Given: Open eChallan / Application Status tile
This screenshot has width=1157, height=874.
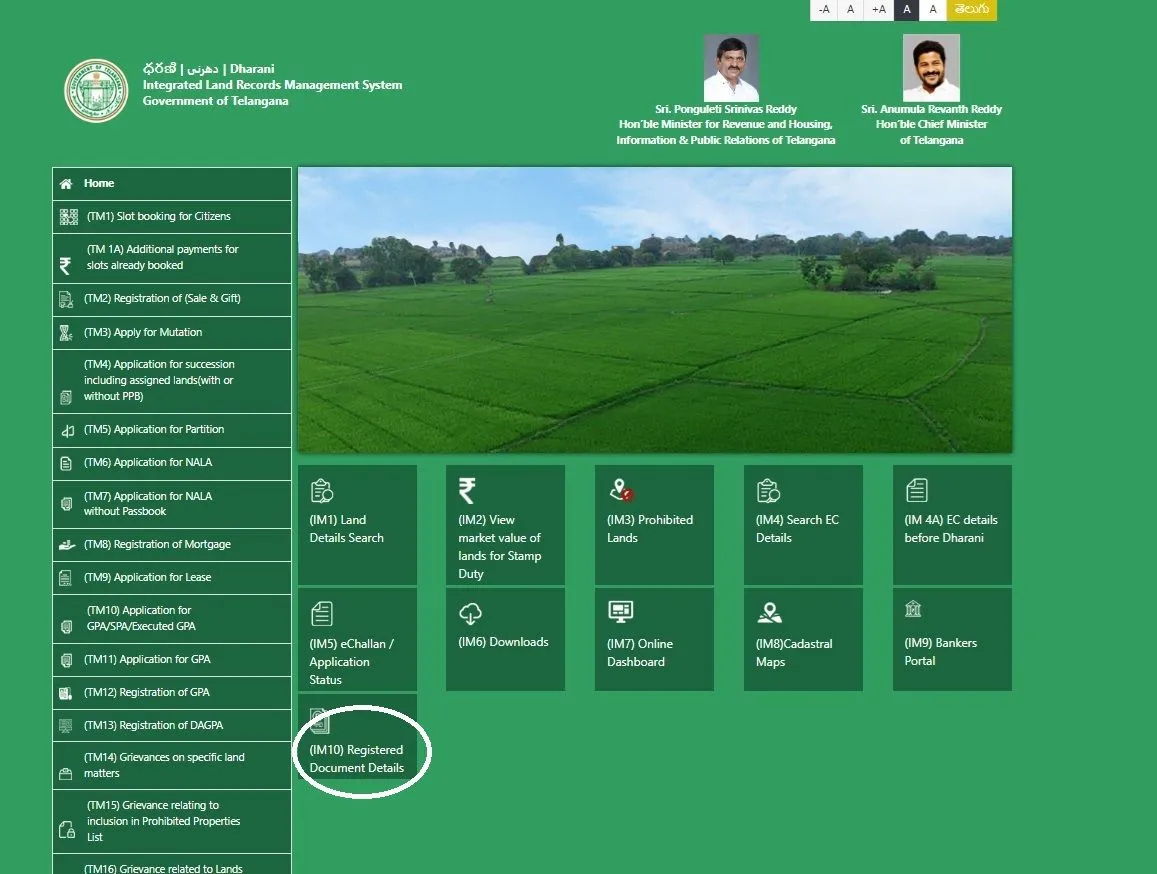Looking at the screenshot, I should click(x=357, y=639).
